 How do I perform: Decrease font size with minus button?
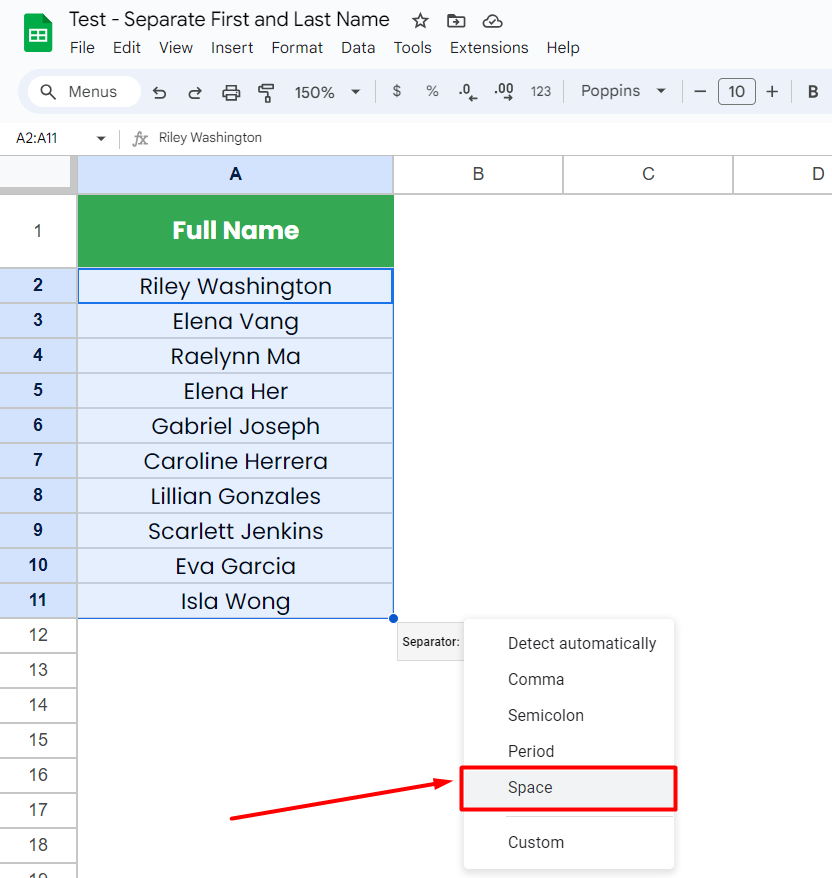[x=700, y=91]
